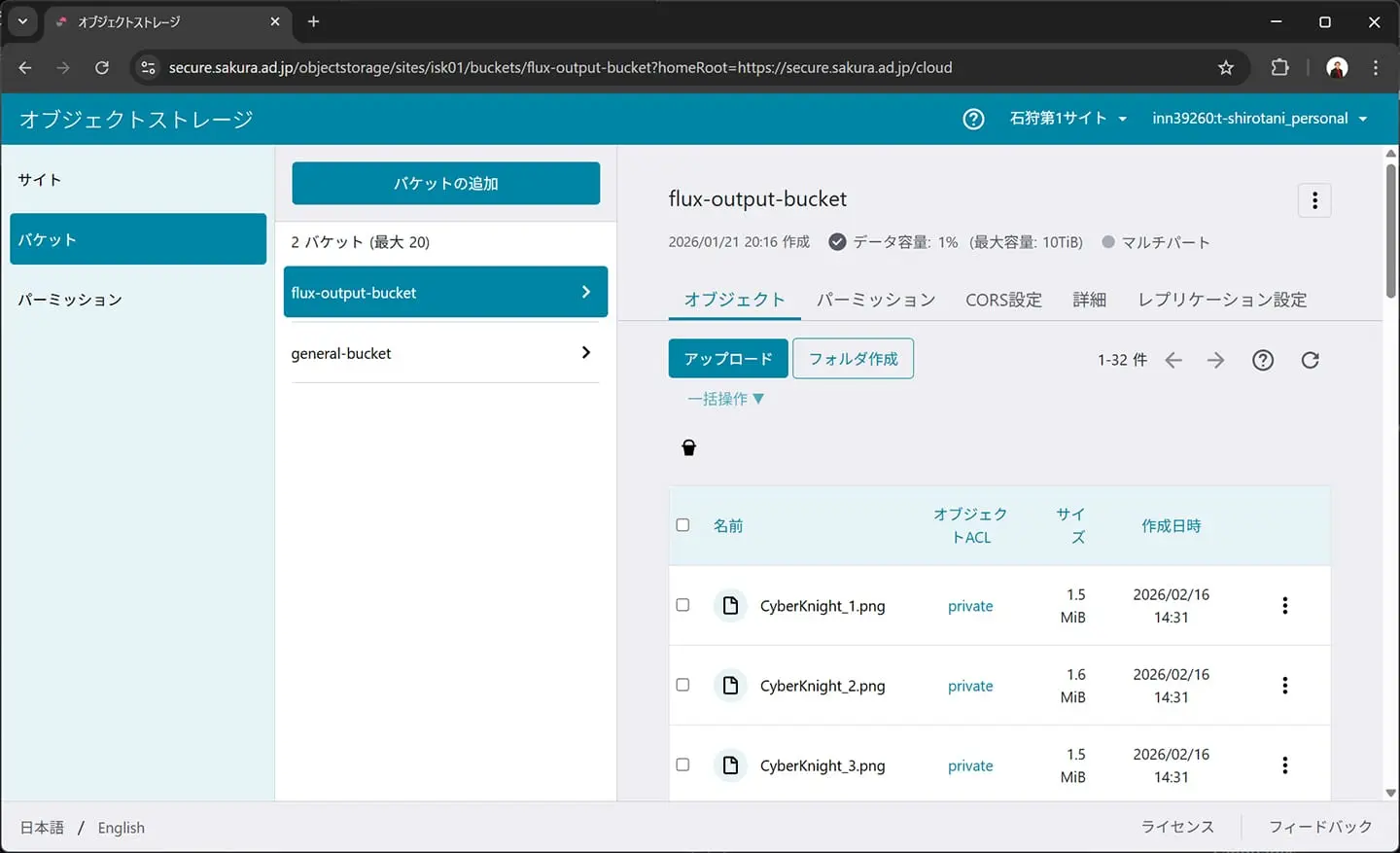Open the flux-output-bucket kebab menu

(x=1314, y=200)
